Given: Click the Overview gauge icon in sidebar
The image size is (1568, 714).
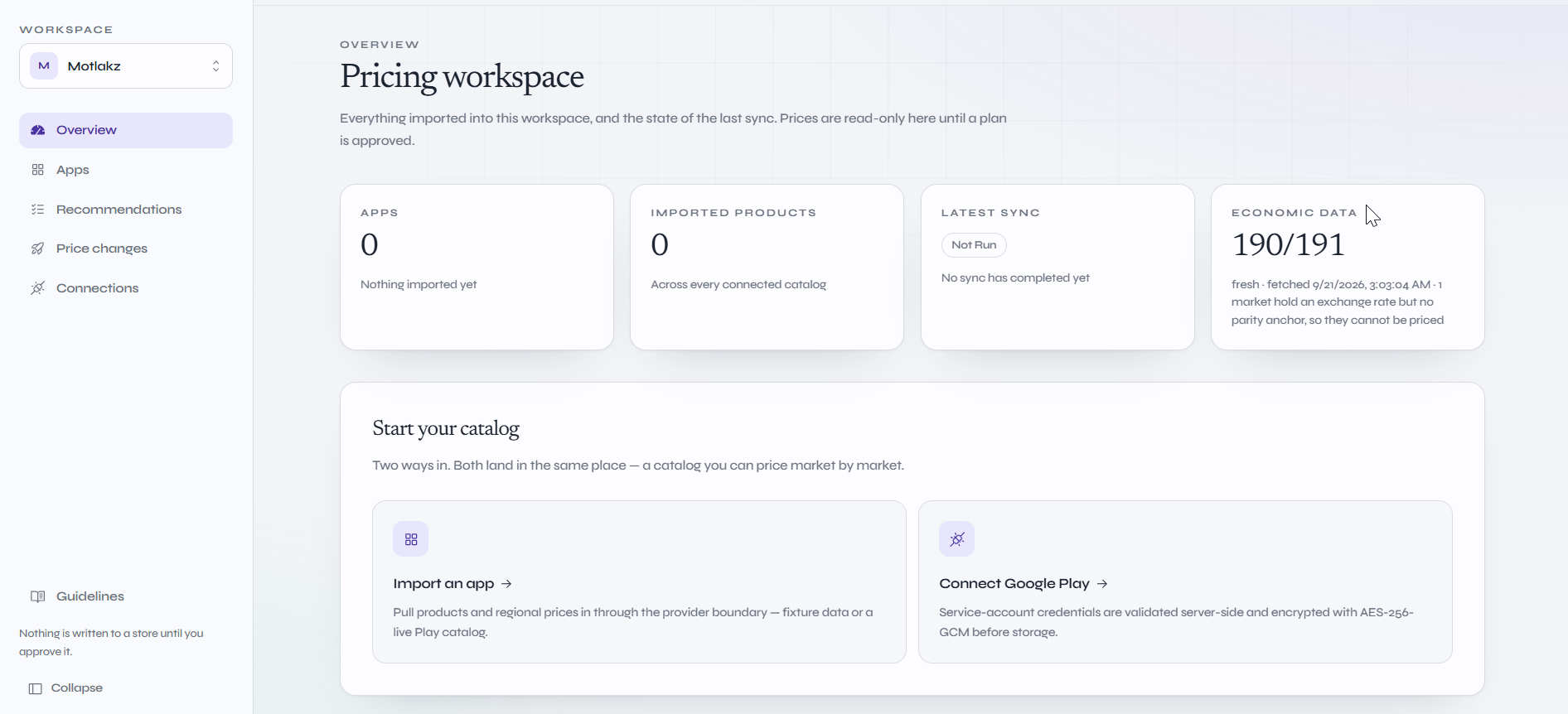Looking at the screenshot, I should click(x=37, y=130).
